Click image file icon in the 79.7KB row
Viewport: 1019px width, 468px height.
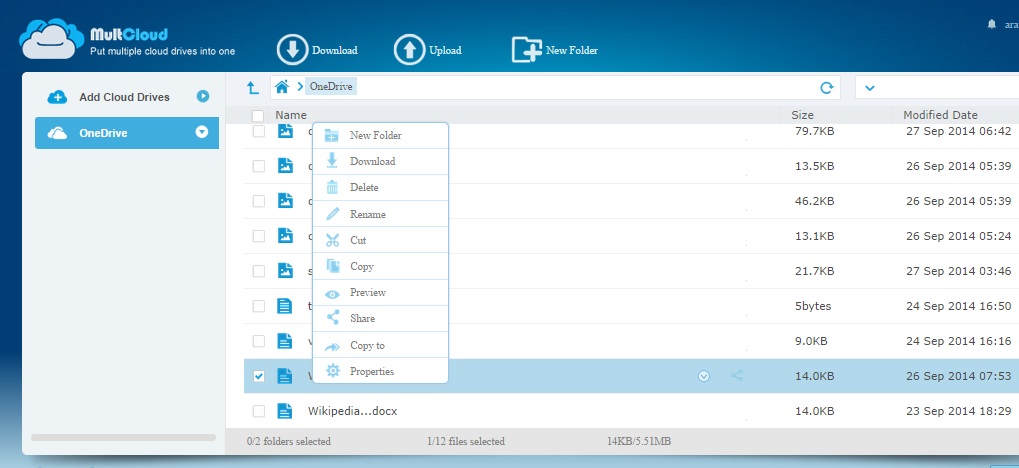(x=285, y=131)
